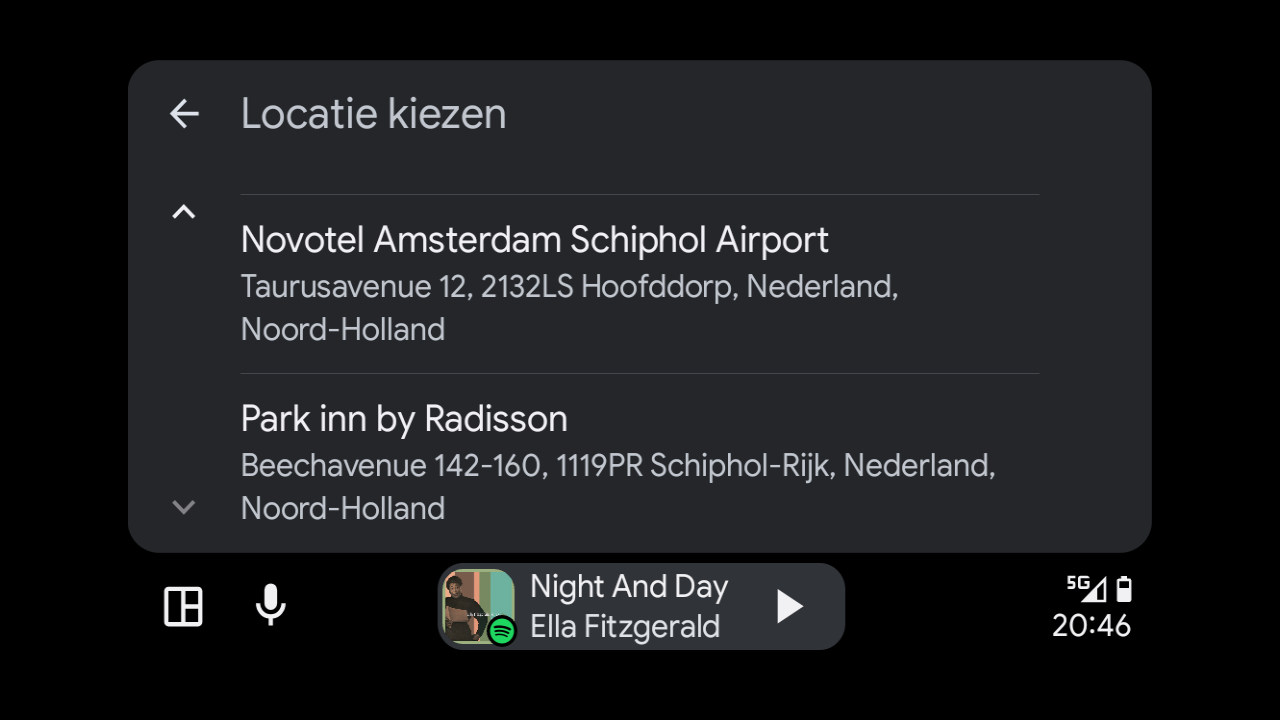Tap the 20:46 clock
The height and width of the screenshot is (720, 1280).
tap(1091, 626)
